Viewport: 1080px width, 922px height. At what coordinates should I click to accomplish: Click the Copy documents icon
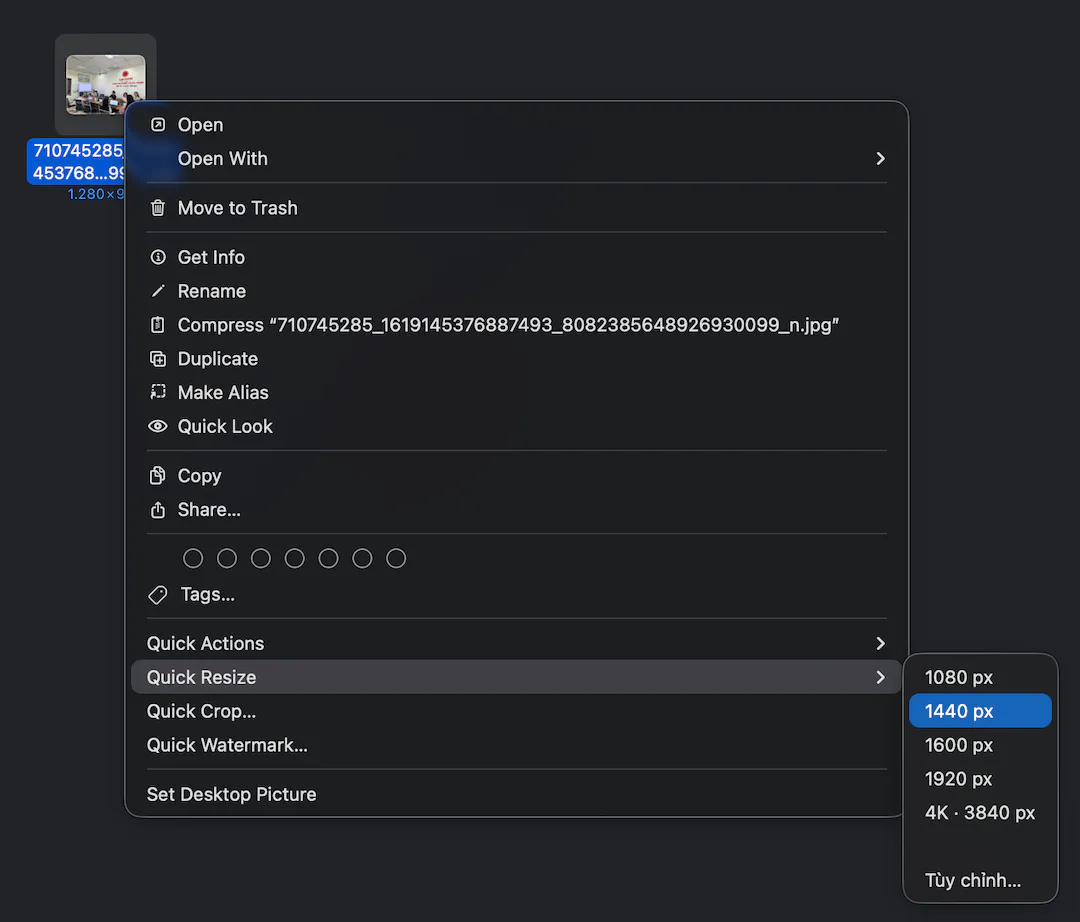158,476
